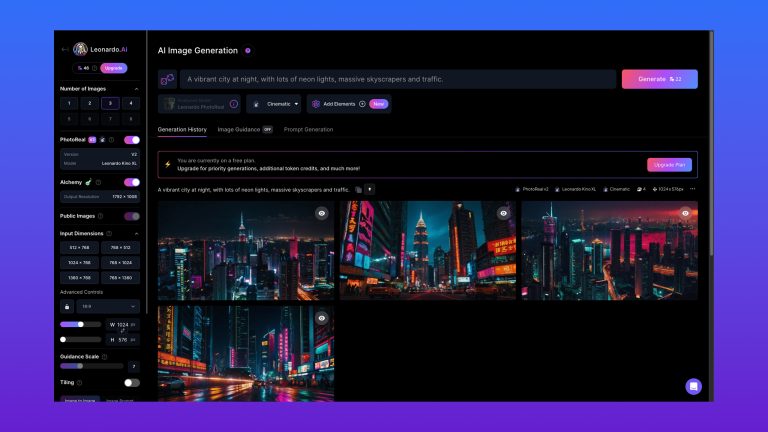Click the Guidance Scale slider
768x432 pixels.
click(89, 366)
